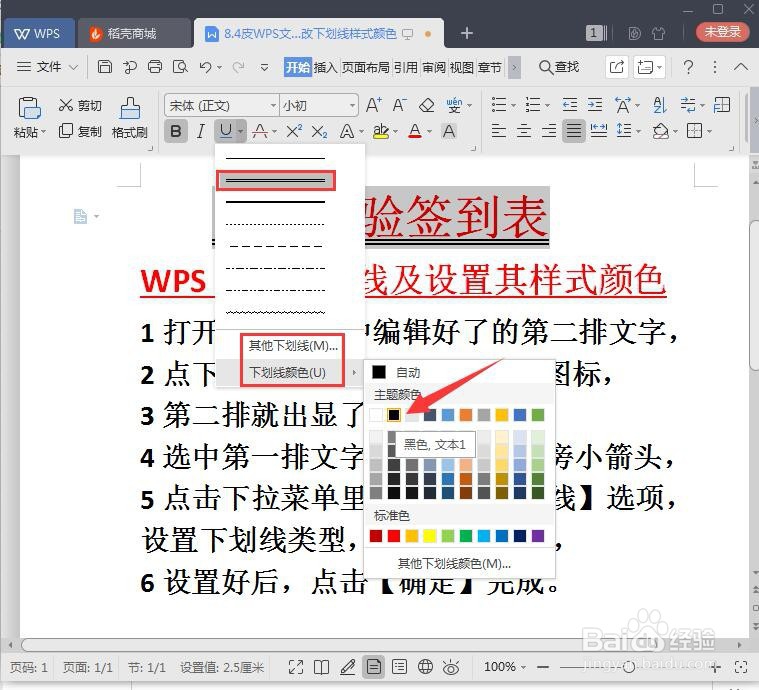Select the 页面布局 ribbon tab

(x=365, y=67)
